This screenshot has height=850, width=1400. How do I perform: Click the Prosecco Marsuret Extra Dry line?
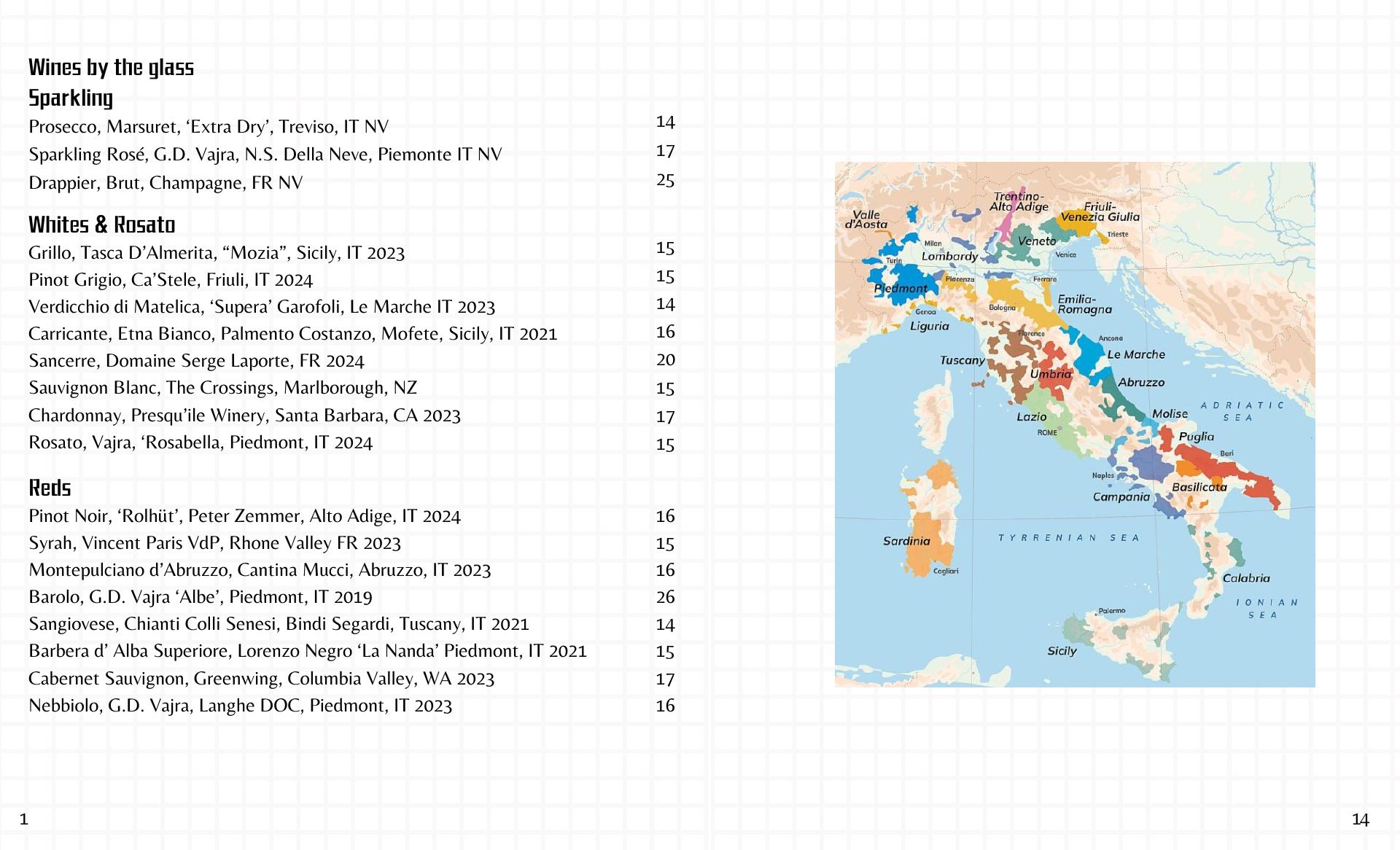(x=209, y=127)
